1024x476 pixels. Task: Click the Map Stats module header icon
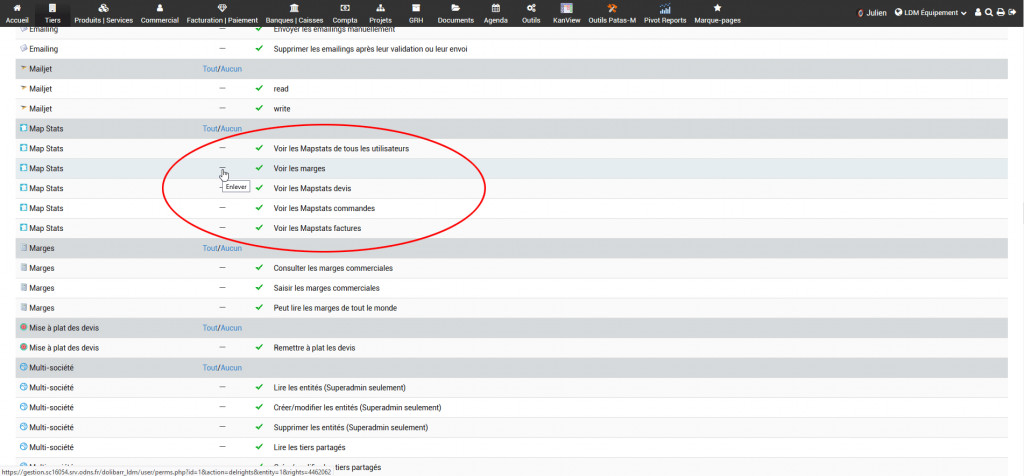[24, 129]
